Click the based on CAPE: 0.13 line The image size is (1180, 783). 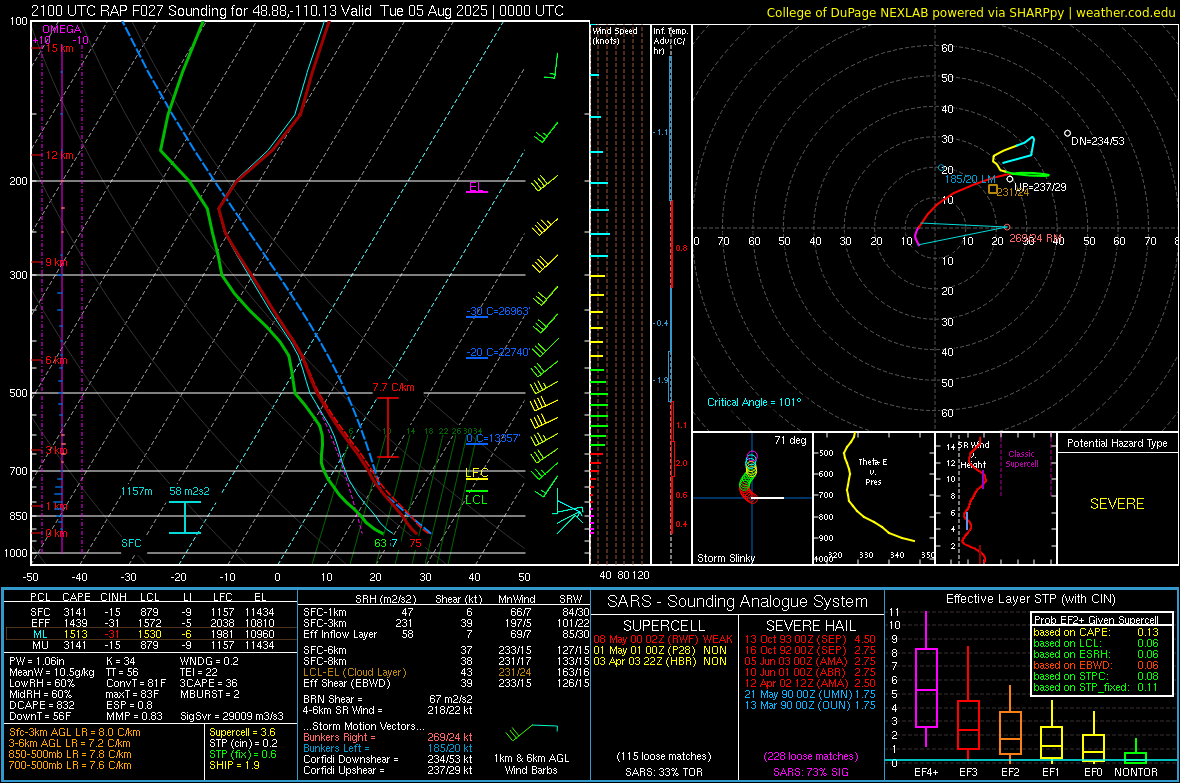tap(1096, 632)
